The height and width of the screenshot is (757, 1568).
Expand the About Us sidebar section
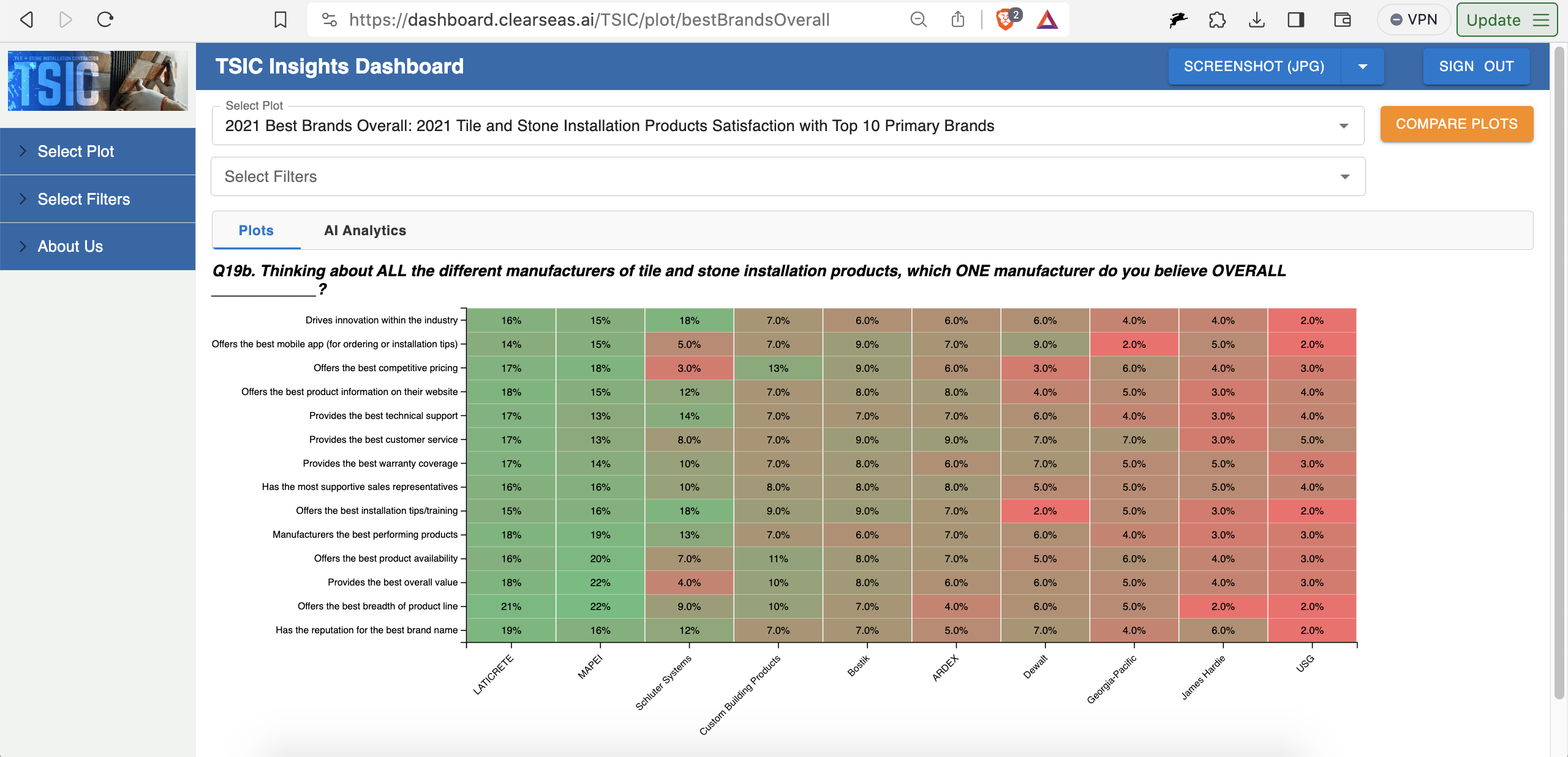pyautogui.click(x=69, y=246)
